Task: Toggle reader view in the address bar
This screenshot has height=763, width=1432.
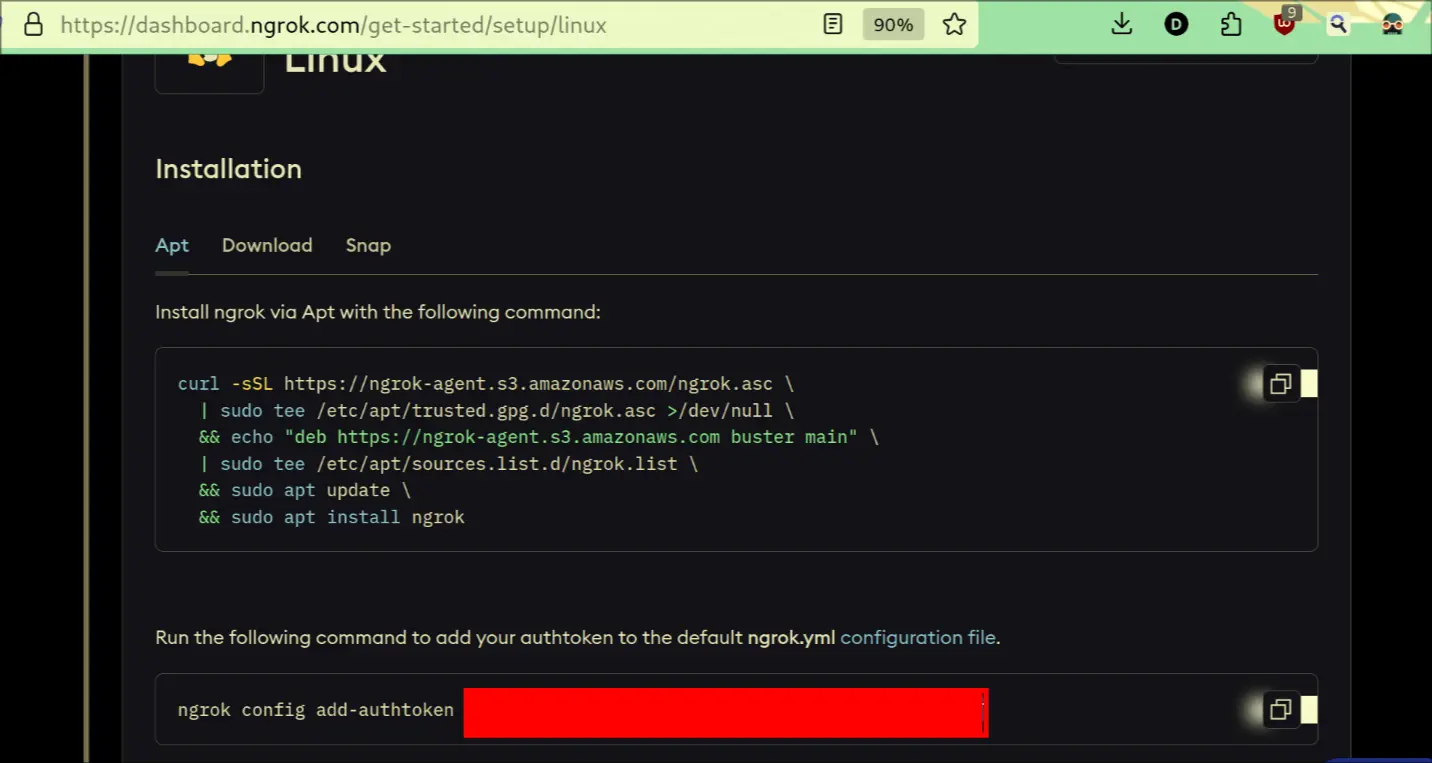Action: click(833, 25)
